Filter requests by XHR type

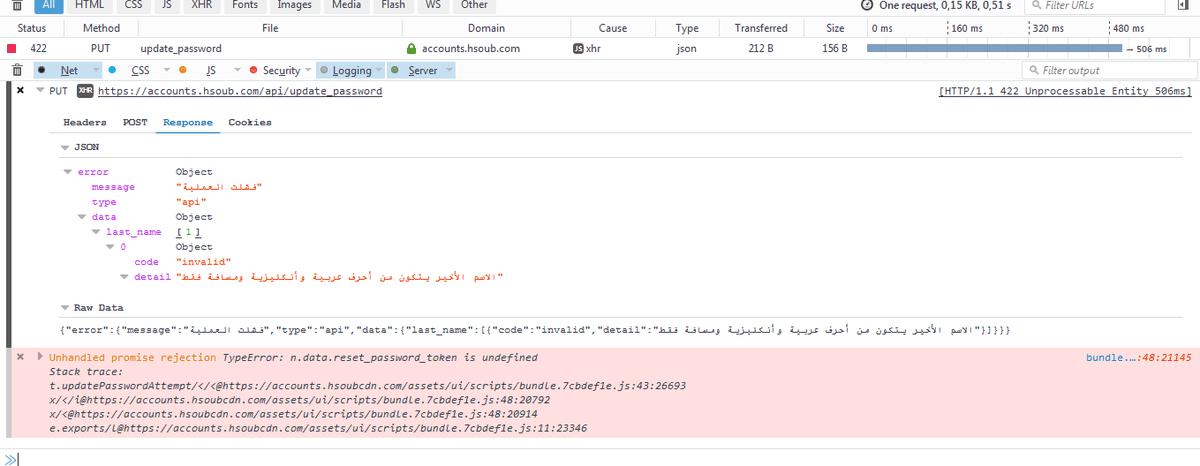coord(202,5)
